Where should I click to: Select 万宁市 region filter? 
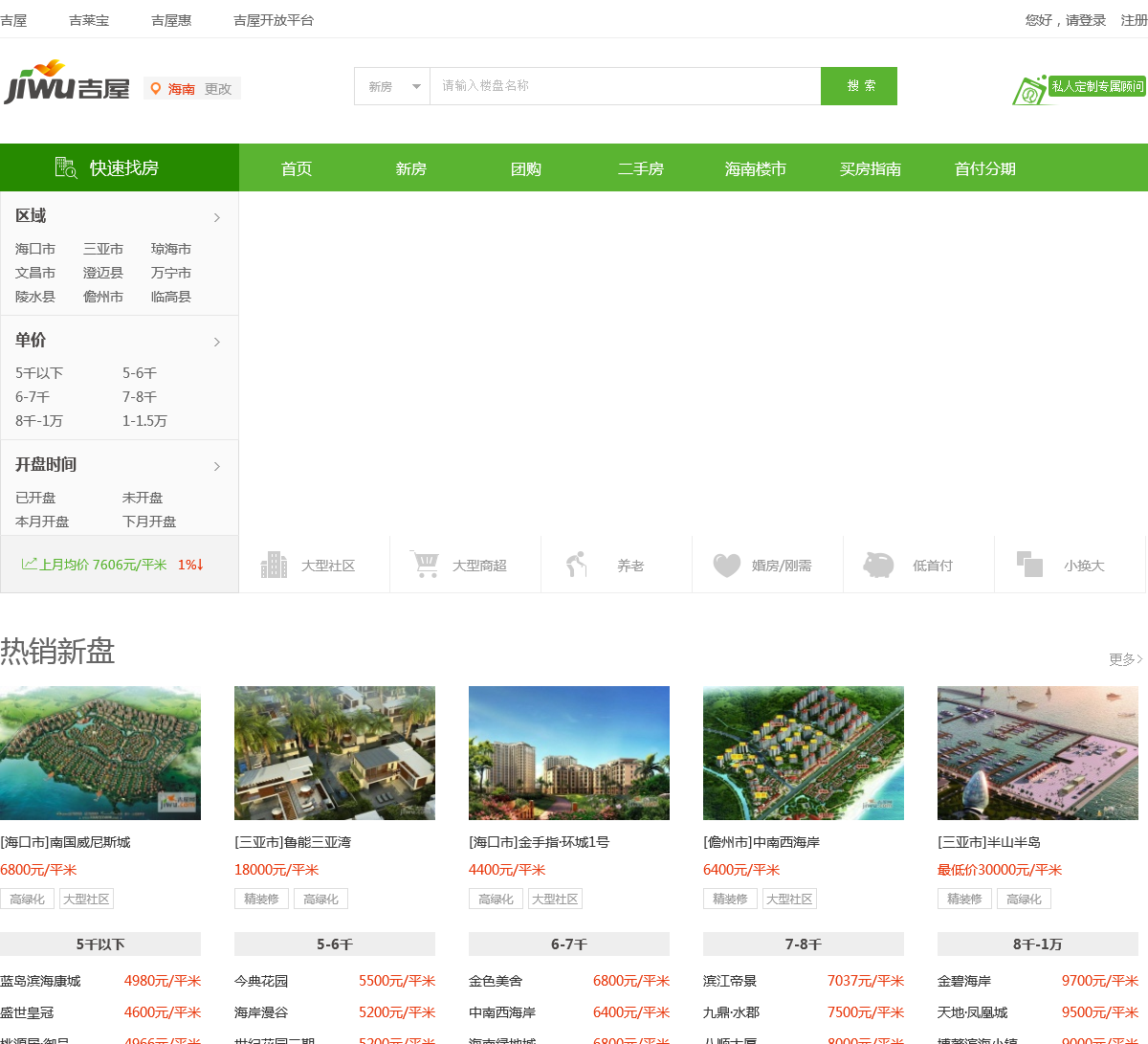coord(171,273)
